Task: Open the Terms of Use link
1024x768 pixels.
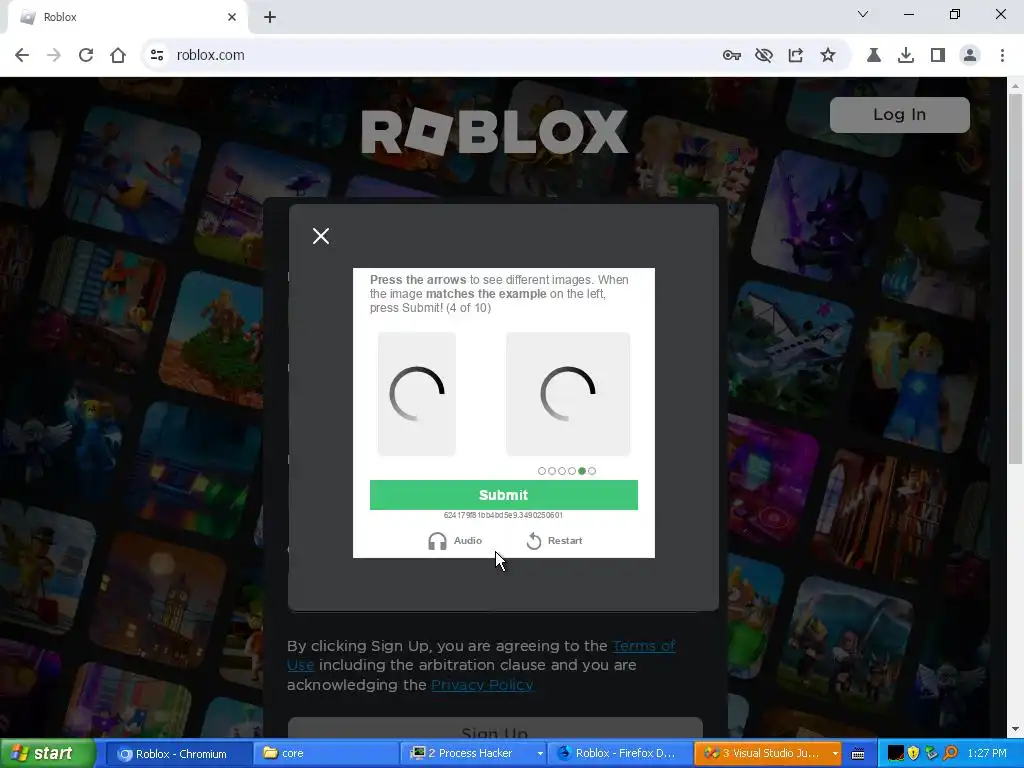Action: click(x=644, y=646)
